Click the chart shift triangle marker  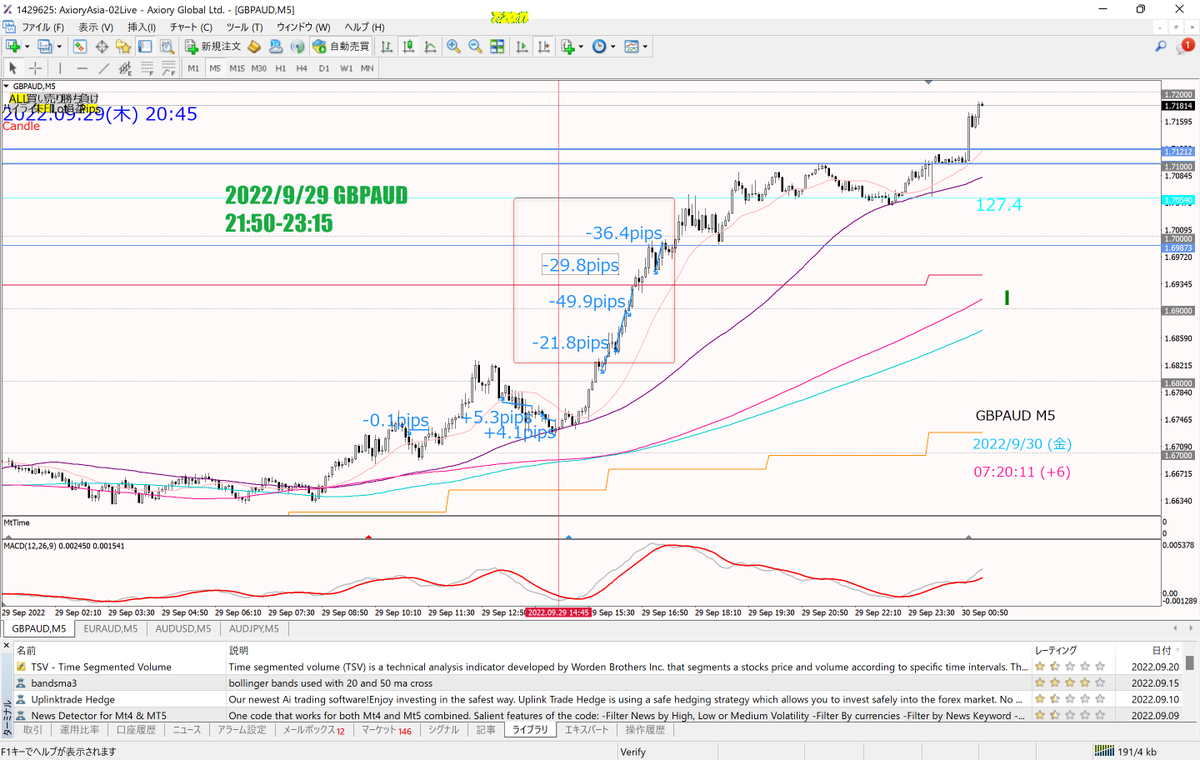(930, 81)
